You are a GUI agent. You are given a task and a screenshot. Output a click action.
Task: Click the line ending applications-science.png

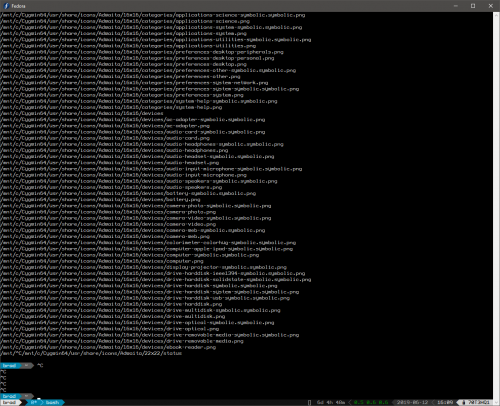point(125,21)
